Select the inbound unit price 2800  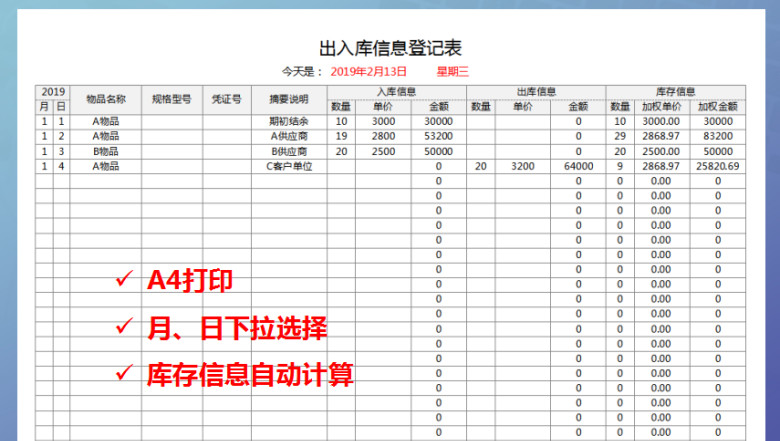(x=384, y=136)
